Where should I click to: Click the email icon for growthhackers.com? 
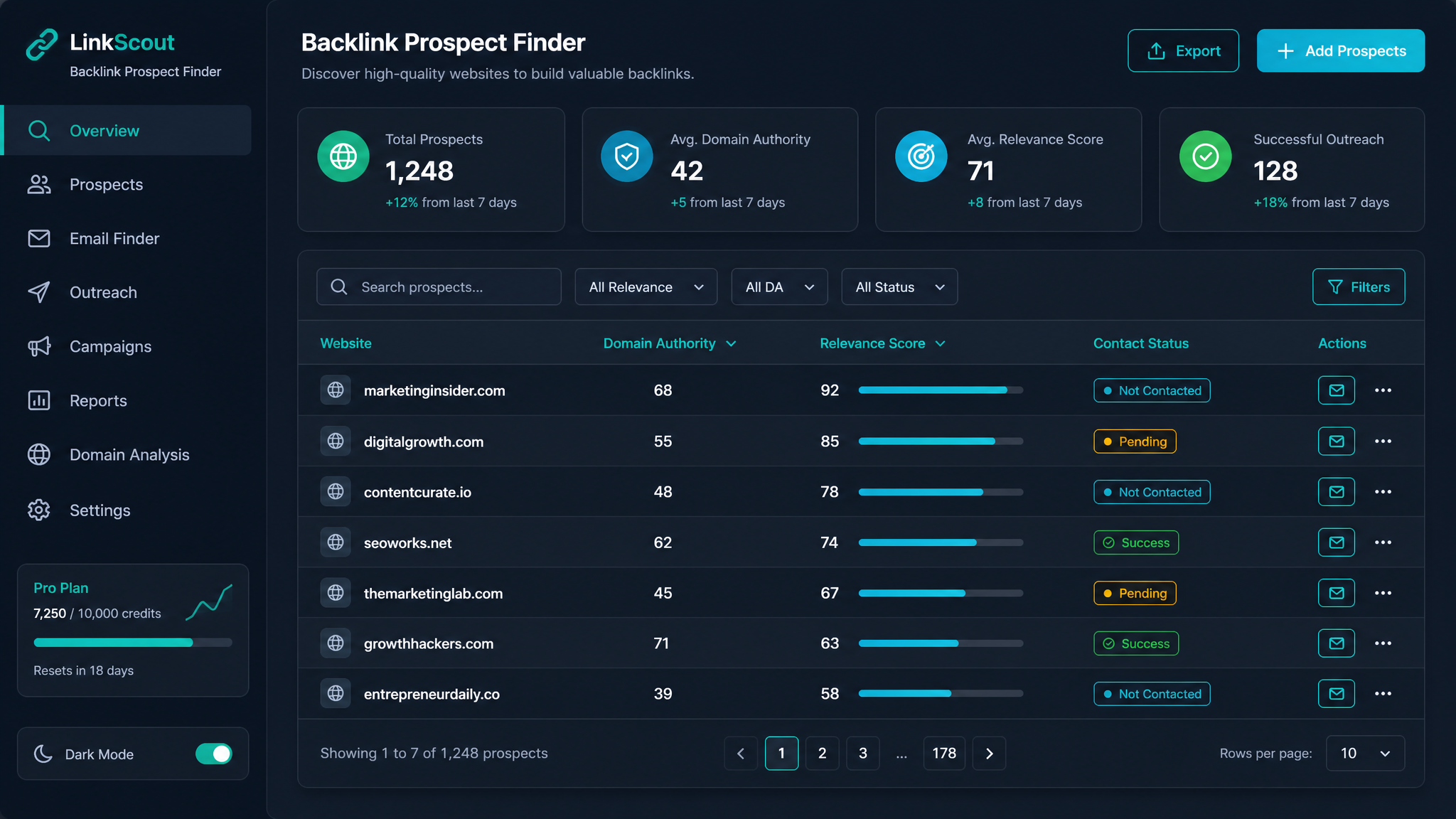(x=1336, y=643)
